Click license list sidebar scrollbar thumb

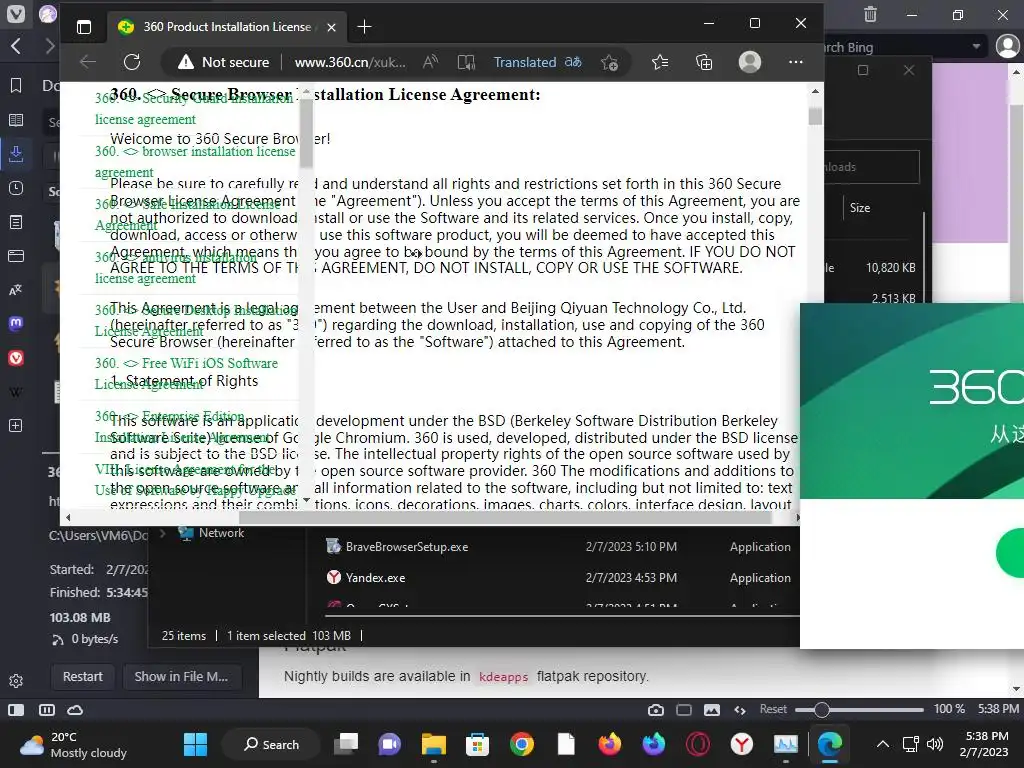[306, 136]
